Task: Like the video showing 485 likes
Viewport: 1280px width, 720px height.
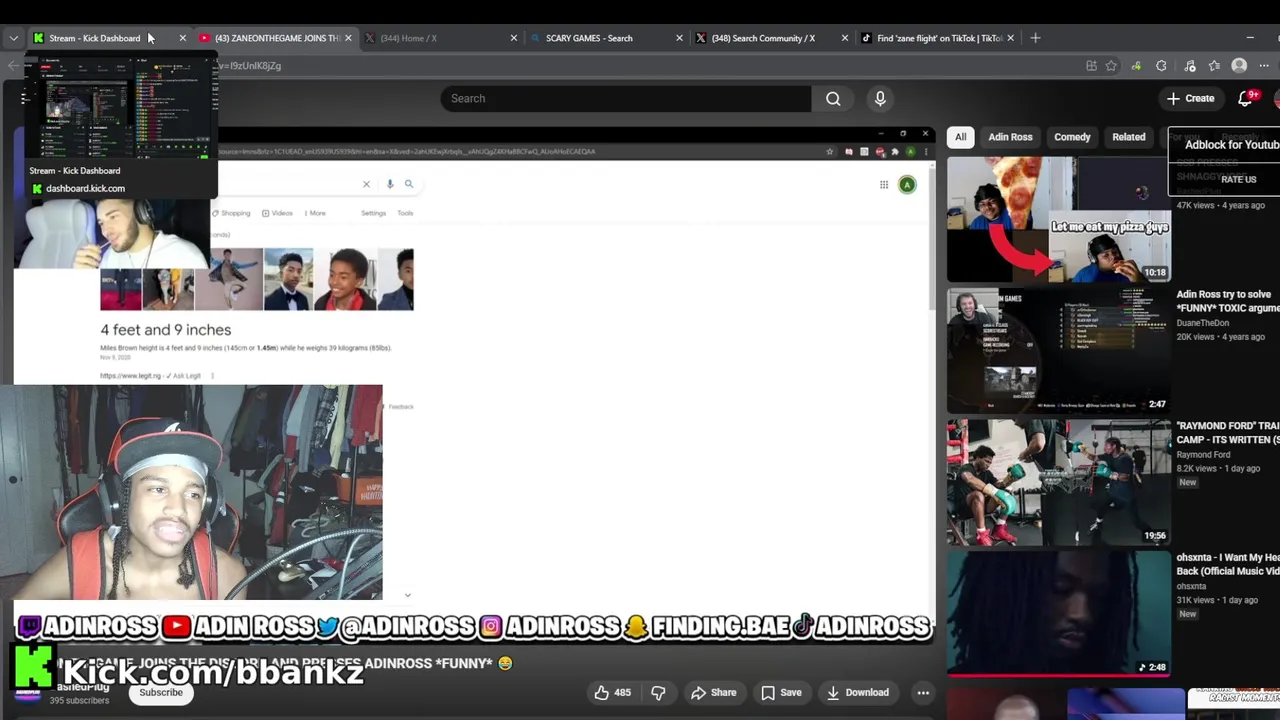Action: click(x=612, y=692)
